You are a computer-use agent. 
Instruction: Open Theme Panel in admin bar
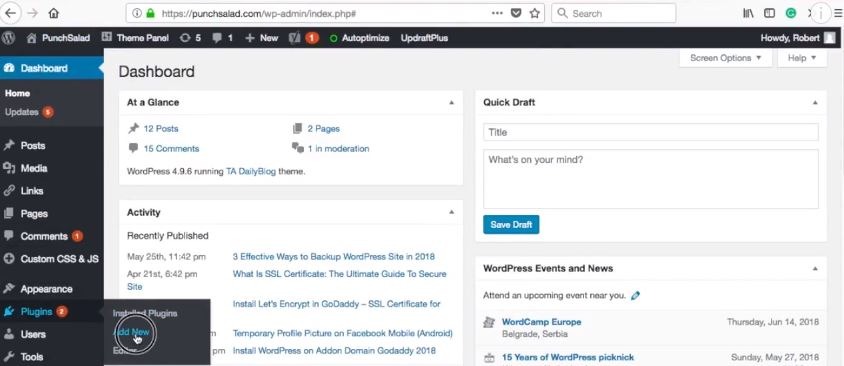[x=135, y=38]
